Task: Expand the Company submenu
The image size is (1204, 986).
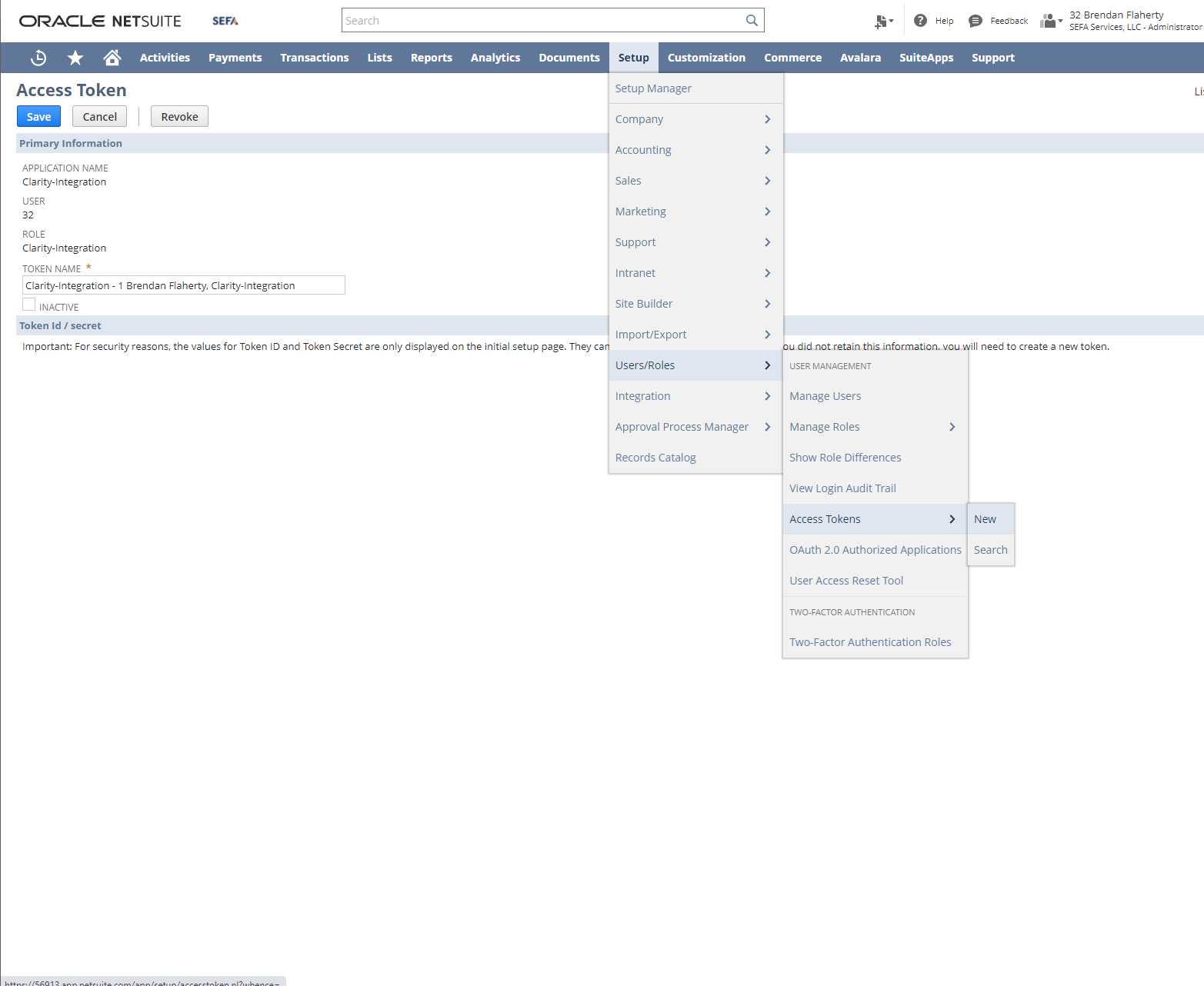Action: [x=695, y=119]
